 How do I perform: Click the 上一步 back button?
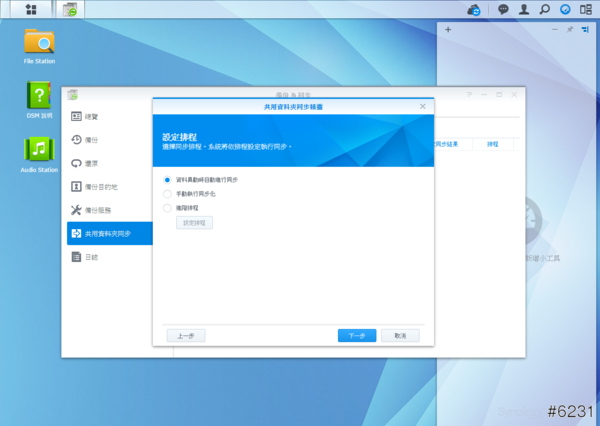point(186,336)
